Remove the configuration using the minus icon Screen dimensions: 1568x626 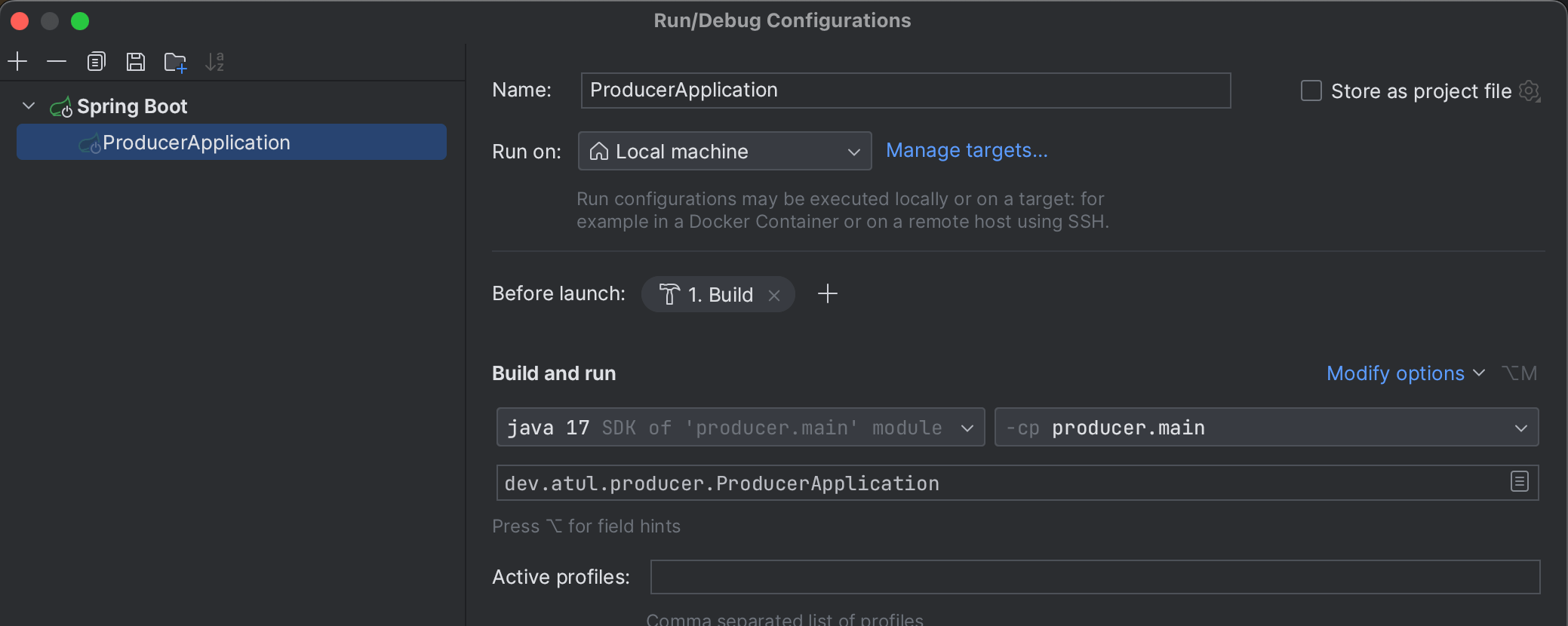click(x=57, y=61)
